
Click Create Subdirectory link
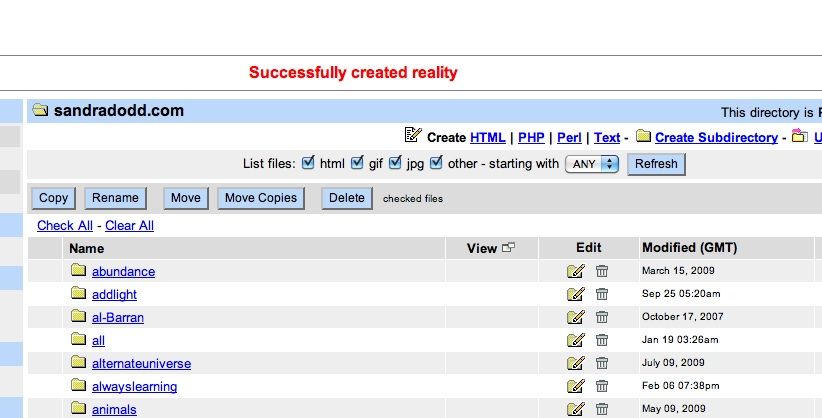tap(716, 137)
